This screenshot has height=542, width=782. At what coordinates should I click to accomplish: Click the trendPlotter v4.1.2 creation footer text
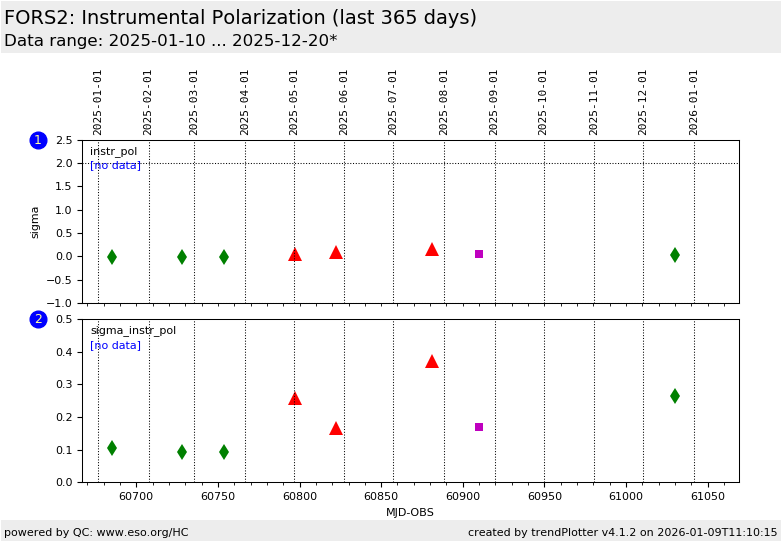(x=622, y=532)
